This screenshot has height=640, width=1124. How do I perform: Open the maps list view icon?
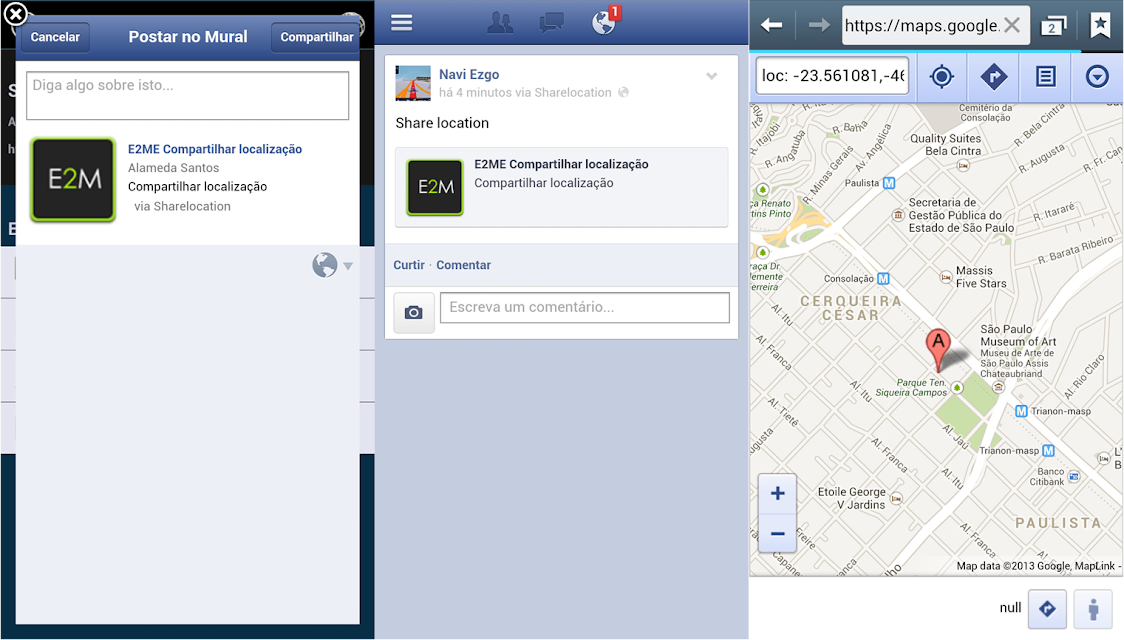(x=1045, y=76)
